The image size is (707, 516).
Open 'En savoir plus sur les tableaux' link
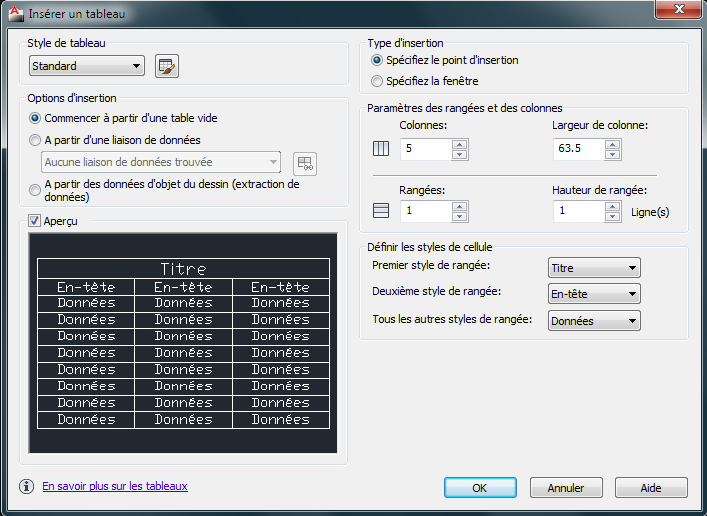click(x=115, y=486)
